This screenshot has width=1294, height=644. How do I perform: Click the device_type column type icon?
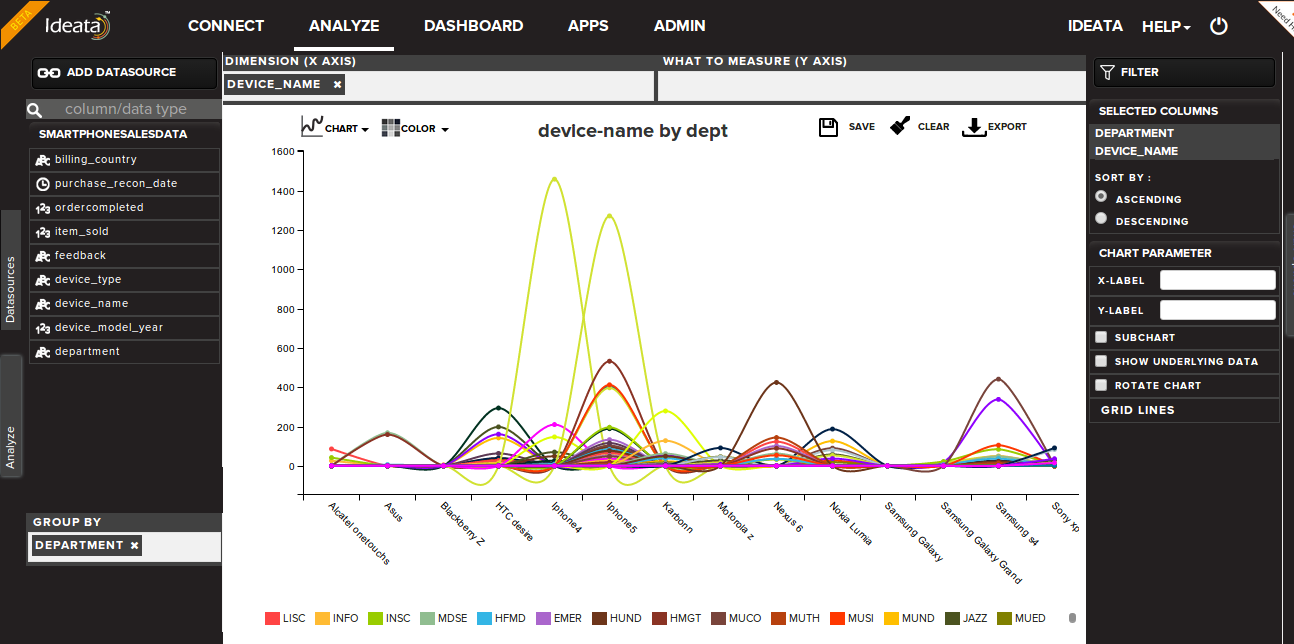click(x=43, y=280)
